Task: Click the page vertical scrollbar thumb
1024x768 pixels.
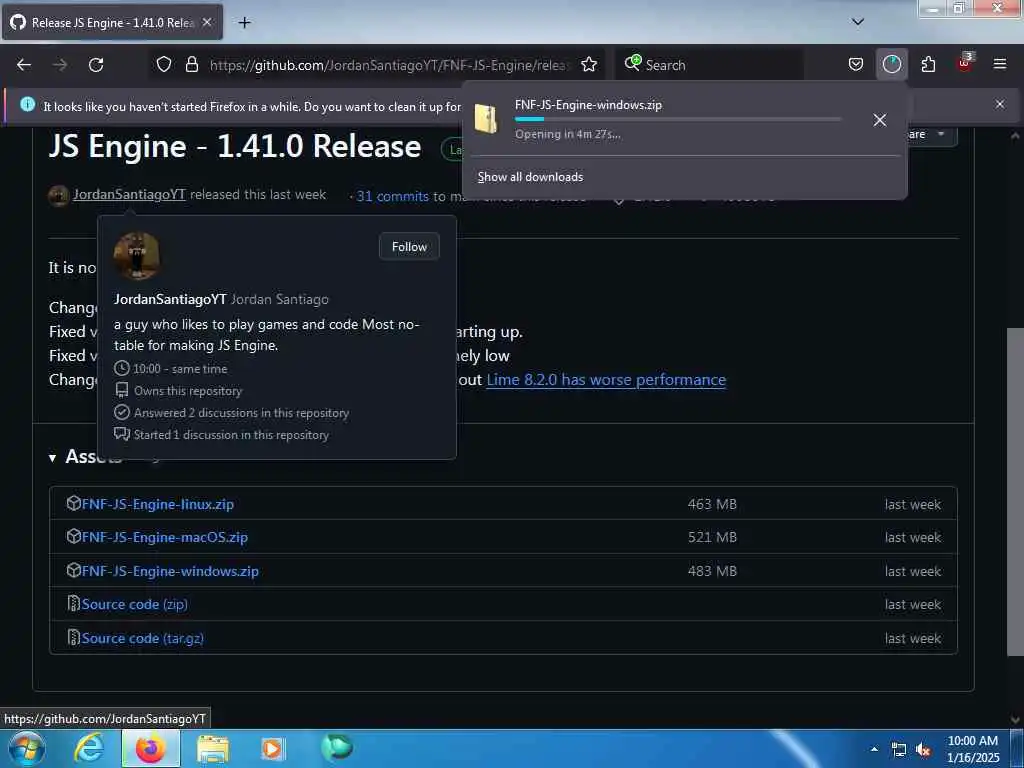Action: (x=1015, y=491)
